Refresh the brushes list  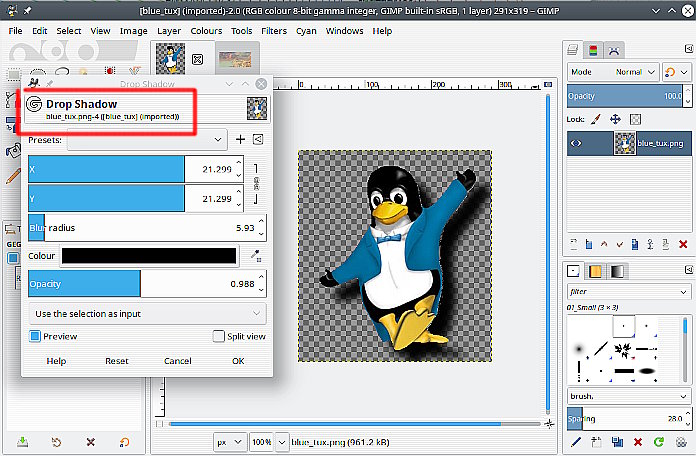point(659,442)
